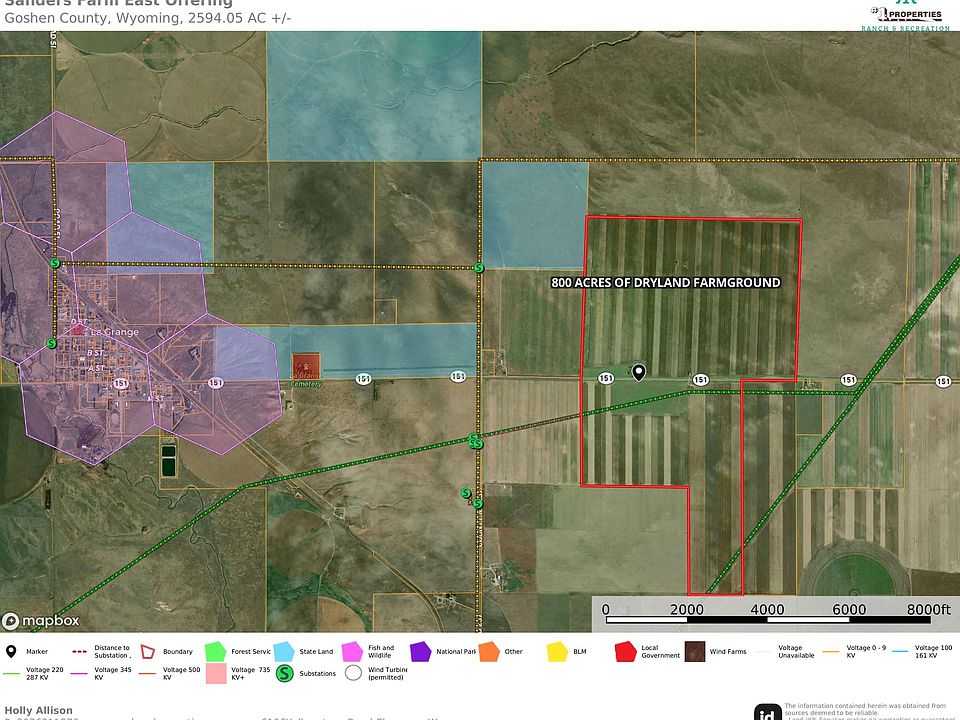Image resolution: width=960 pixels, height=720 pixels.
Task: Click the Wind Farms brown legend icon
Action: (695, 651)
